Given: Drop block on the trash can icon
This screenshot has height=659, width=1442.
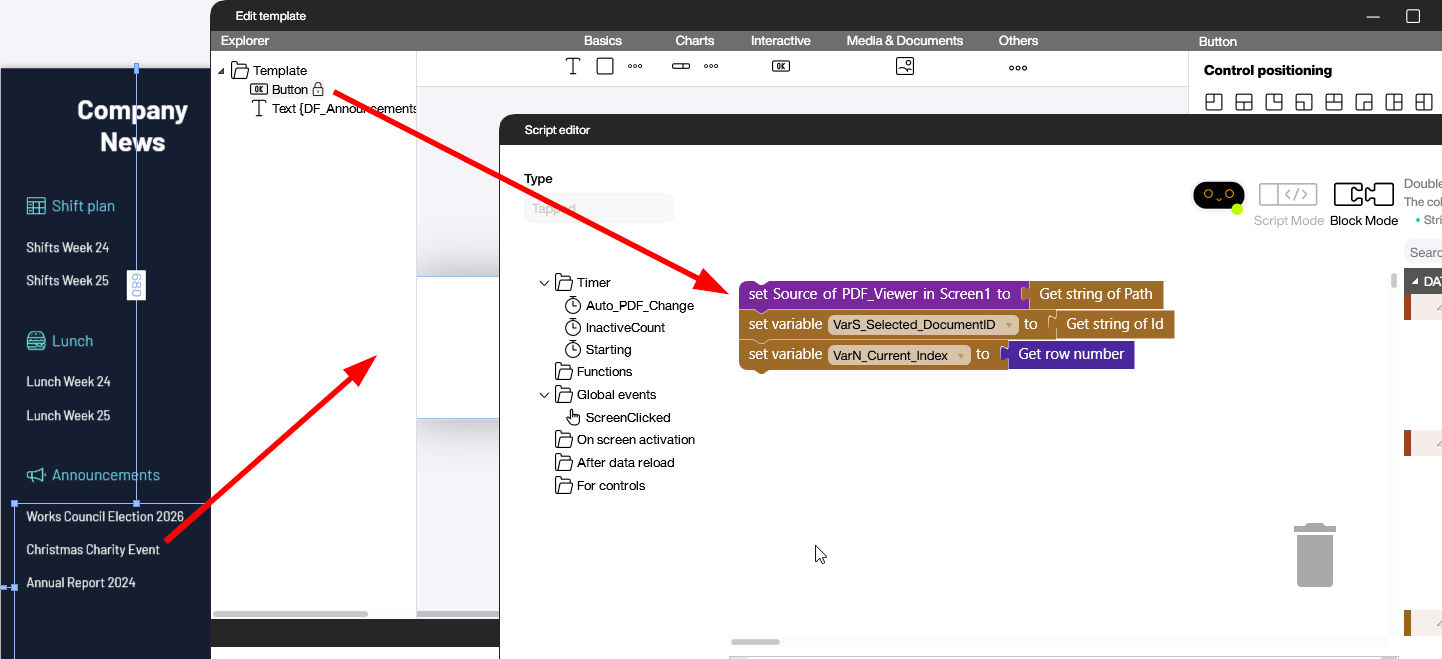Looking at the screenshot, I should pyautogui.click(x=1314, y=556).
